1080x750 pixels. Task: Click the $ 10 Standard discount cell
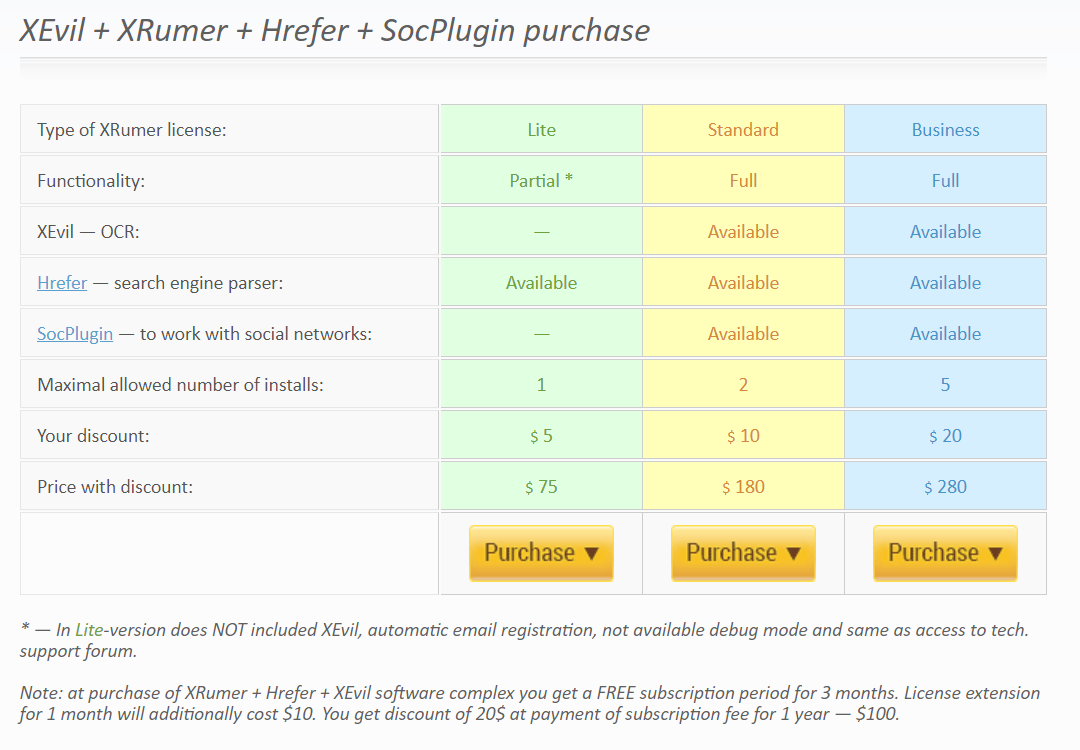(743, 435)
